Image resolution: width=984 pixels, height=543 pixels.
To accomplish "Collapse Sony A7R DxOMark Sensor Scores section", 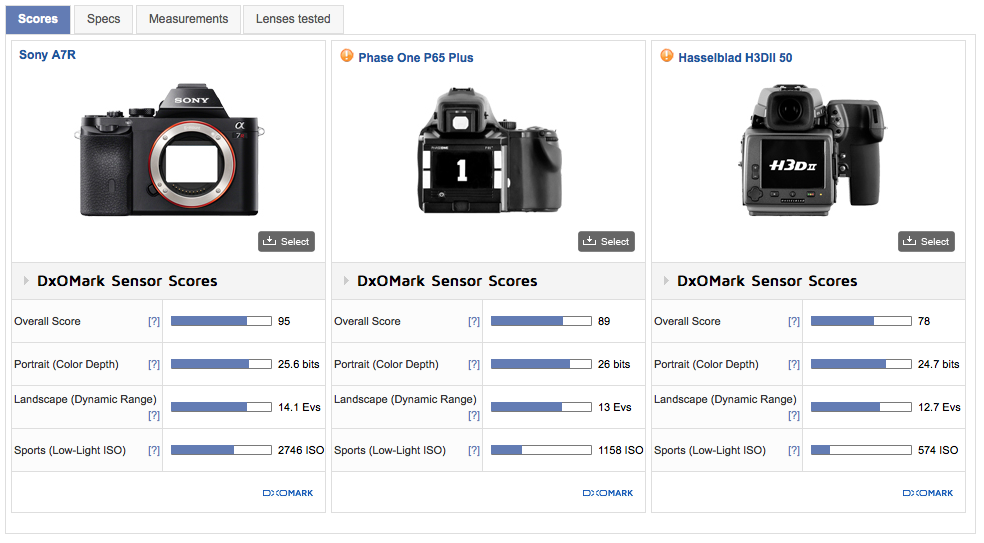I will click(26, 281).
